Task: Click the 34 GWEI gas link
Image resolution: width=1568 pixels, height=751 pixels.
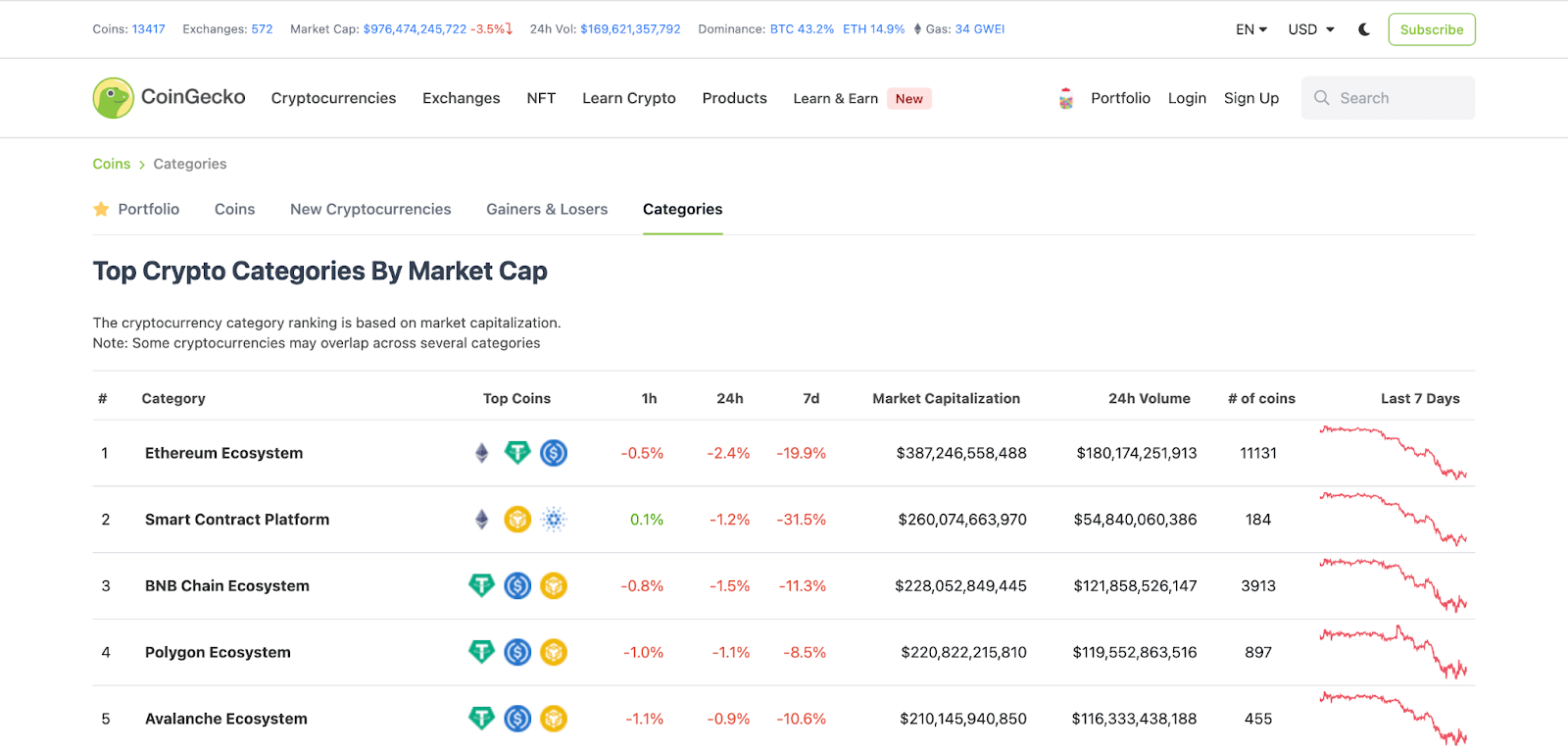Action: click(980, 29)
